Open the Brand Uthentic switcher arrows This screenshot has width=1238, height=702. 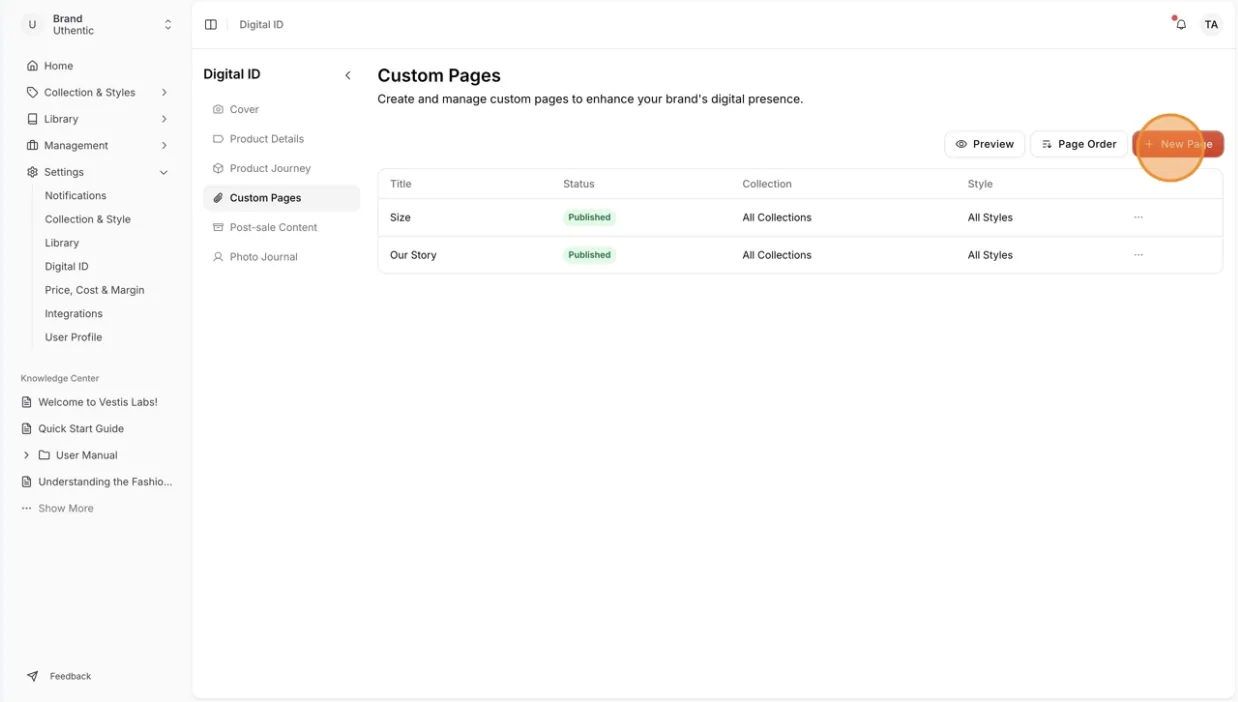[x=168, y=25]
